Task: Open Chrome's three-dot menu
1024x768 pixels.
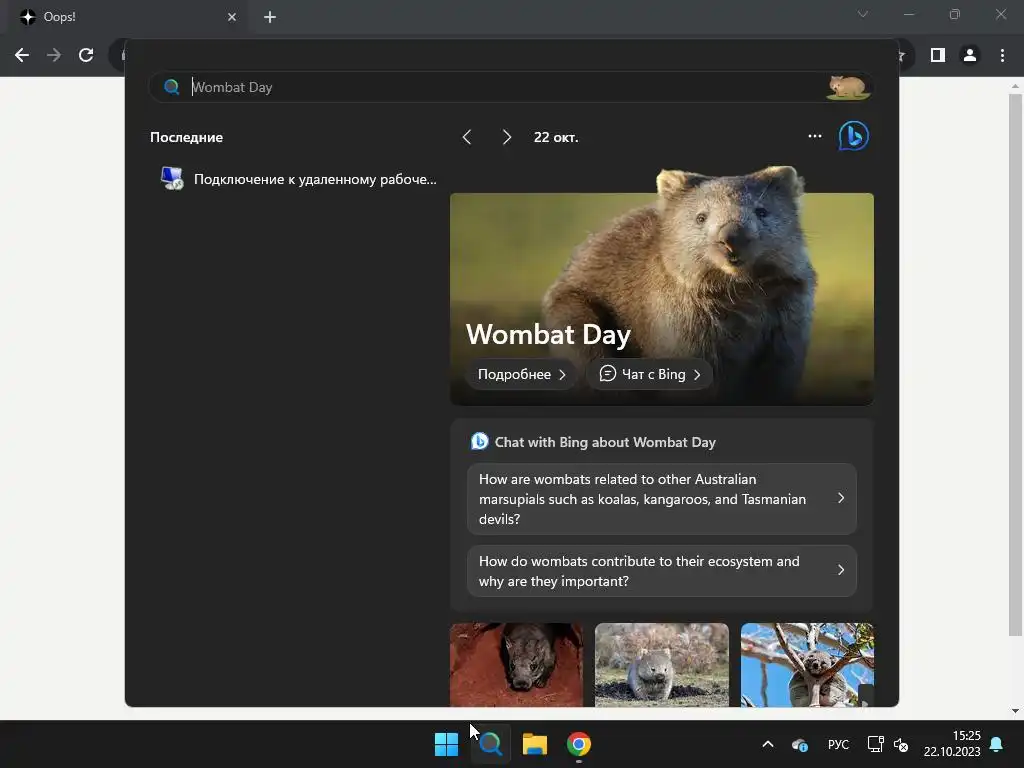Action: [1002, 55]
